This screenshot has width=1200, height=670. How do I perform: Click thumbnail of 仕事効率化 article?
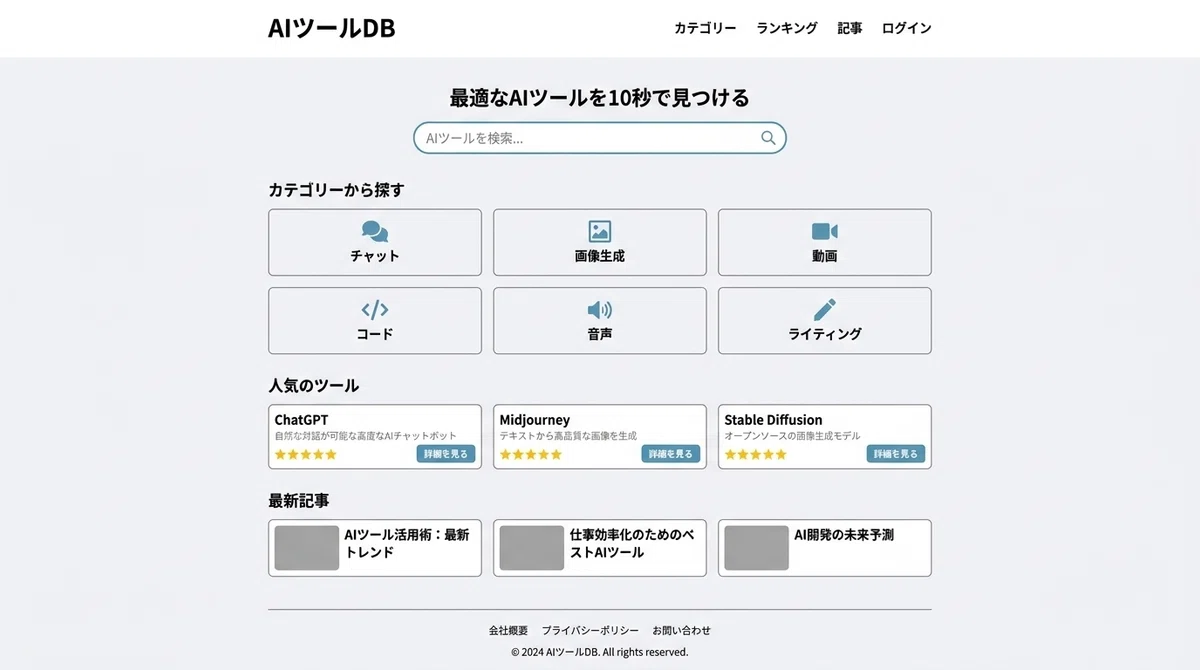[532, 548]
